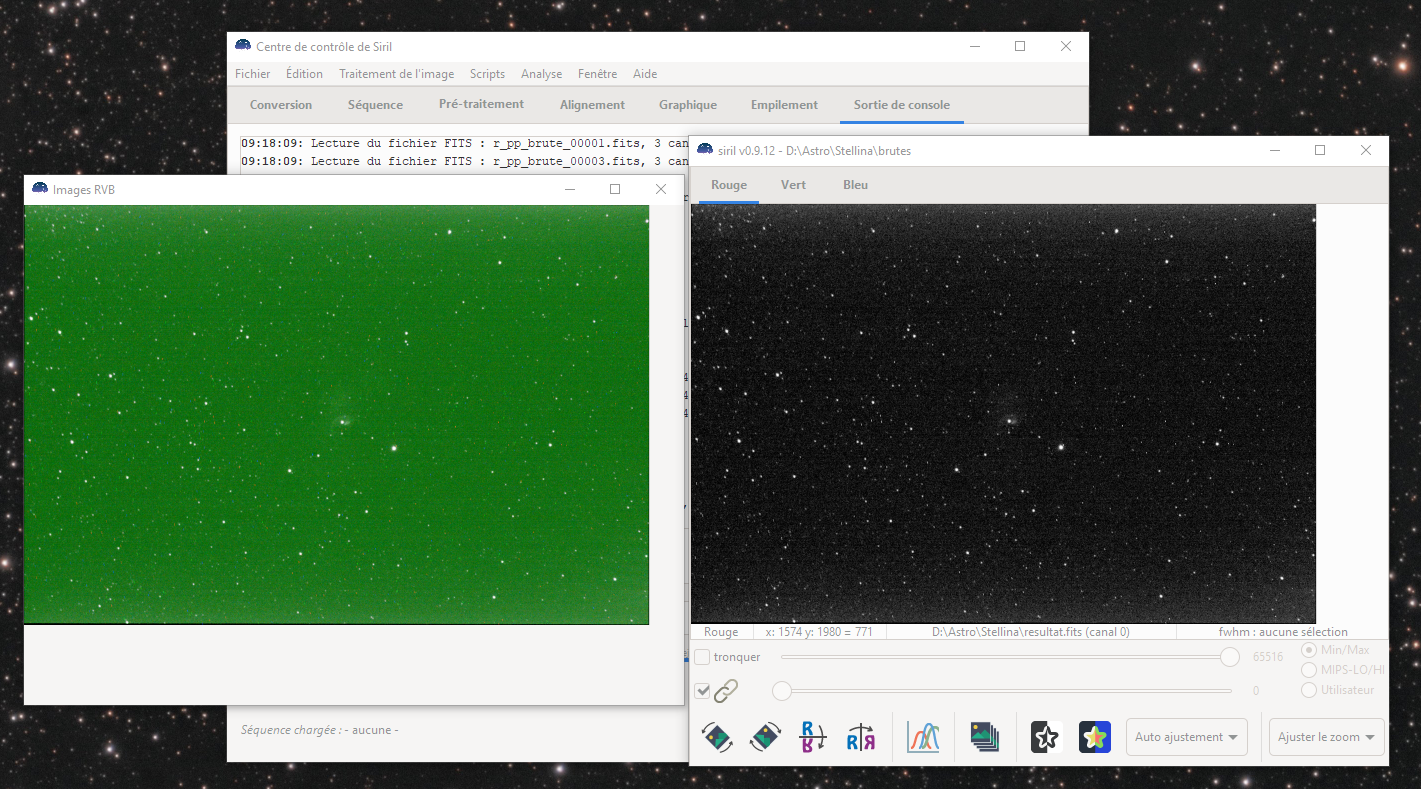The image size is (1421, 789).
Task: Select the Min/Max display mode
Action: pyautogui.click(x=1309, y=650)
